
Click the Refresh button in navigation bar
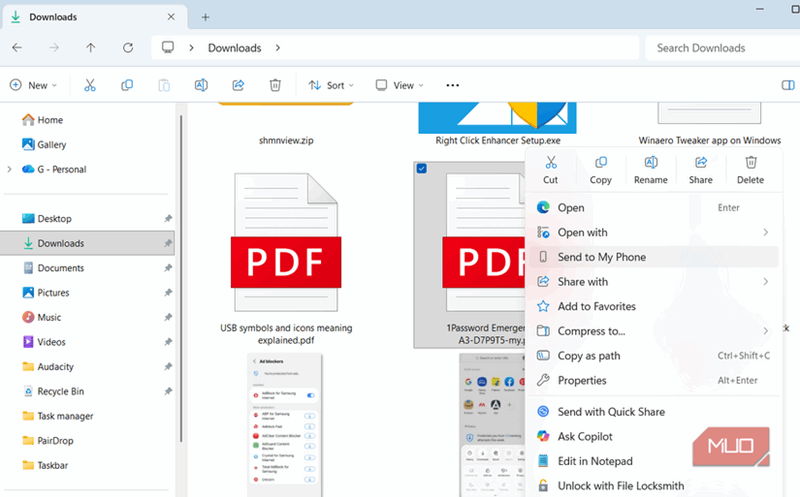click(128, 47)
